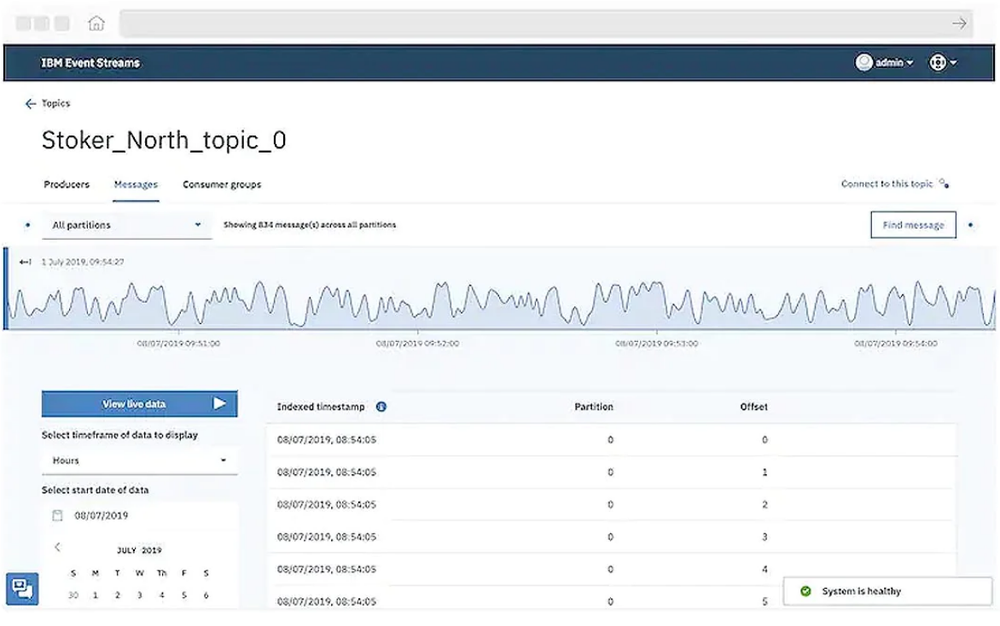Click the start date field showing 08/07/2019
1000x626 pixels.
(x=140, y=516)
